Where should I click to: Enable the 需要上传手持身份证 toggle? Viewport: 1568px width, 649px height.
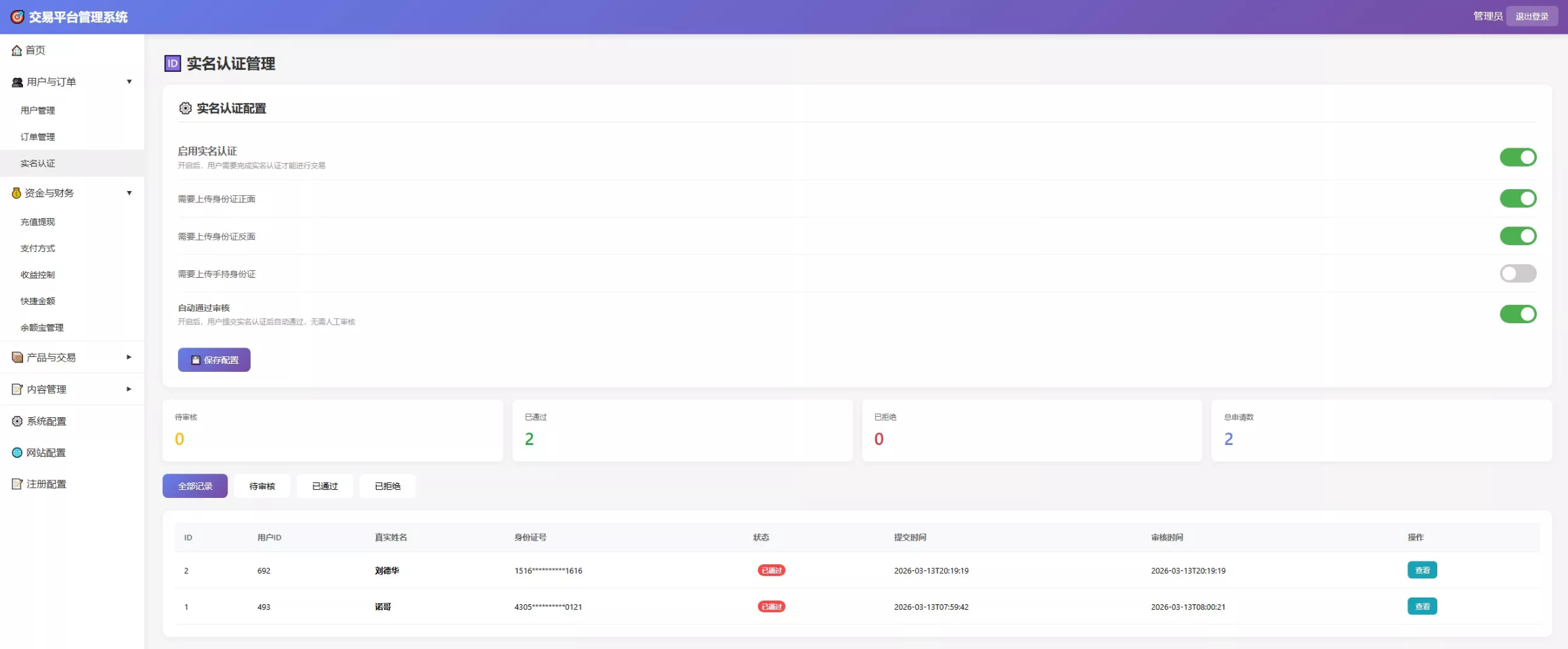[x=1517, y=274]
